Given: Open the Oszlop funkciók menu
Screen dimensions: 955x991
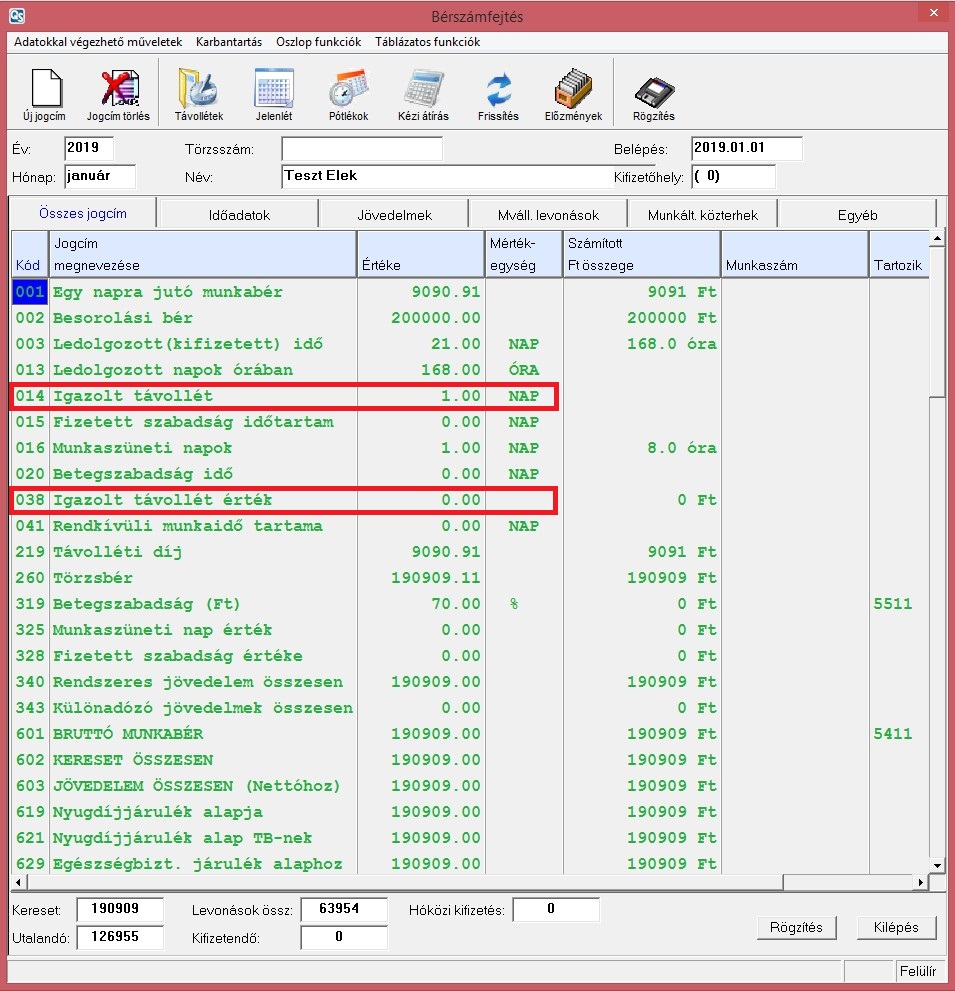Looking at the screenshot, I should tap(318, 42).
